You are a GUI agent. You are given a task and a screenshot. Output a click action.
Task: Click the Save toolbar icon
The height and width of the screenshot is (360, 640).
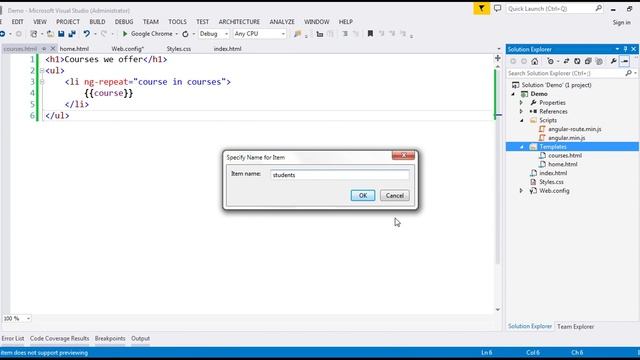(x=61, y=34)
